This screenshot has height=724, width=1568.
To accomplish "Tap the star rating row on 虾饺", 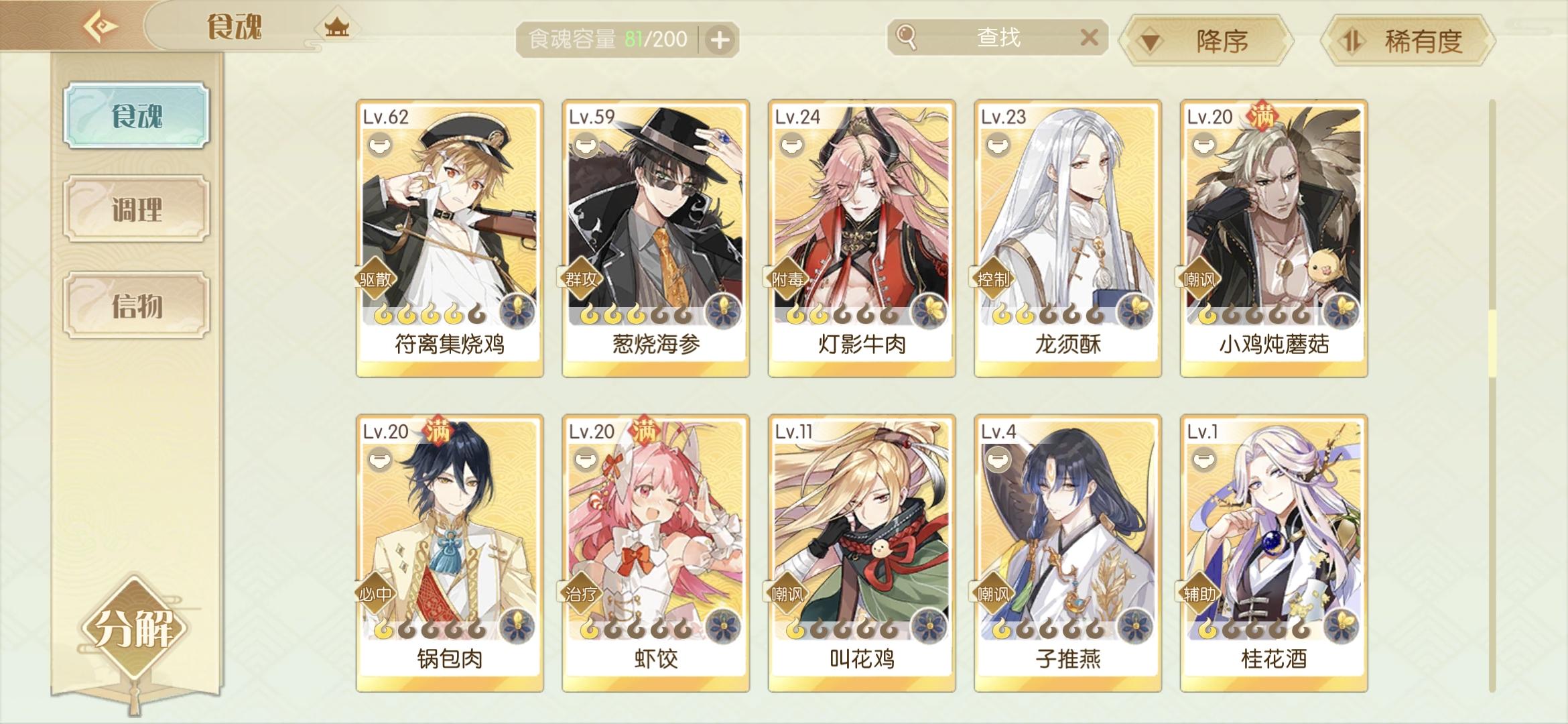I will (x=635, y=629).
